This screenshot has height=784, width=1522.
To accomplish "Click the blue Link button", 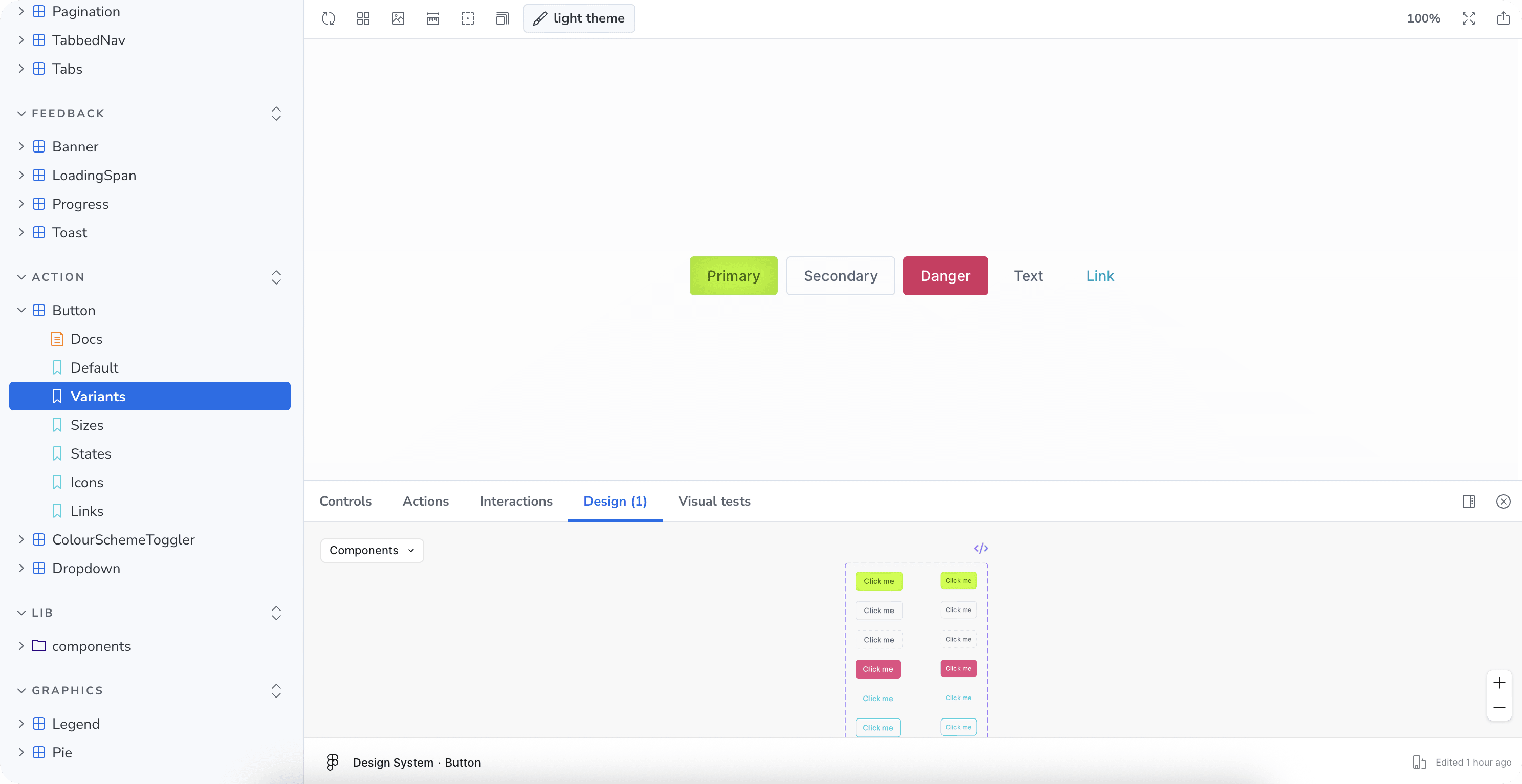I will coord(1100,276).
